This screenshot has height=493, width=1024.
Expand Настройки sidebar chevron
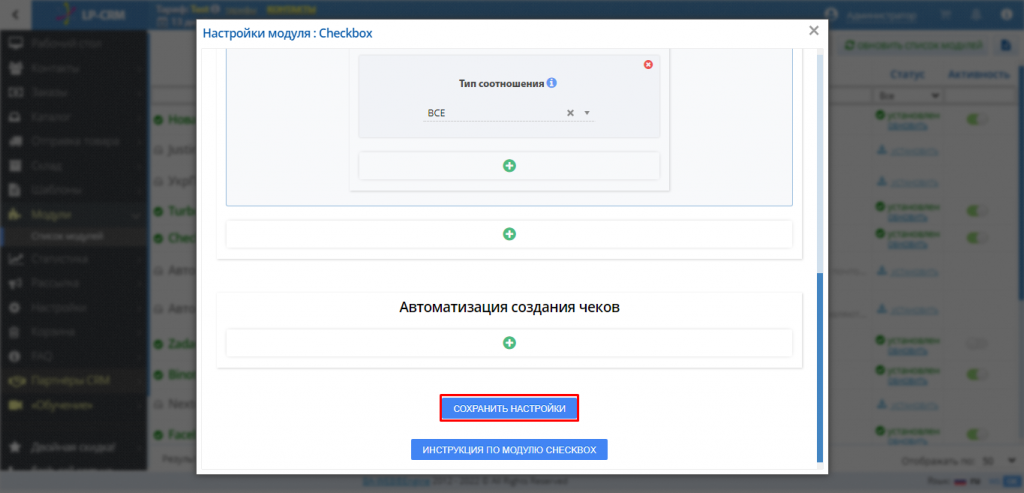click(x=140, y=308)
